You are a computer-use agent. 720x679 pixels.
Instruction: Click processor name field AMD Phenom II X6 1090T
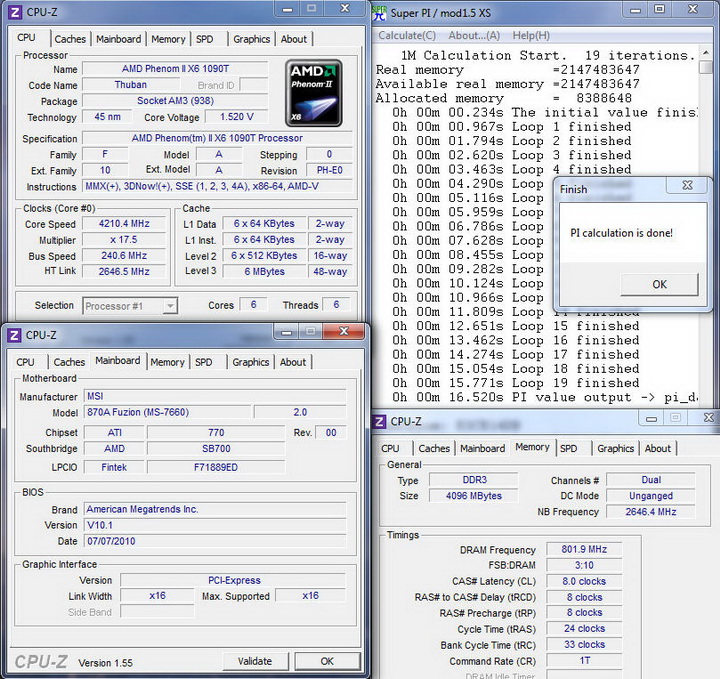point(175,69)
